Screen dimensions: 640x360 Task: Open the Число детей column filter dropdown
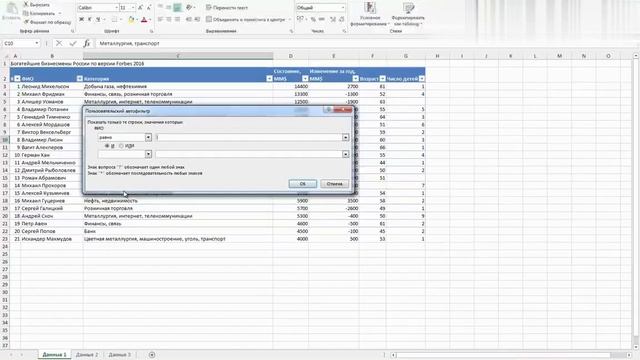(x=422, y=78)
